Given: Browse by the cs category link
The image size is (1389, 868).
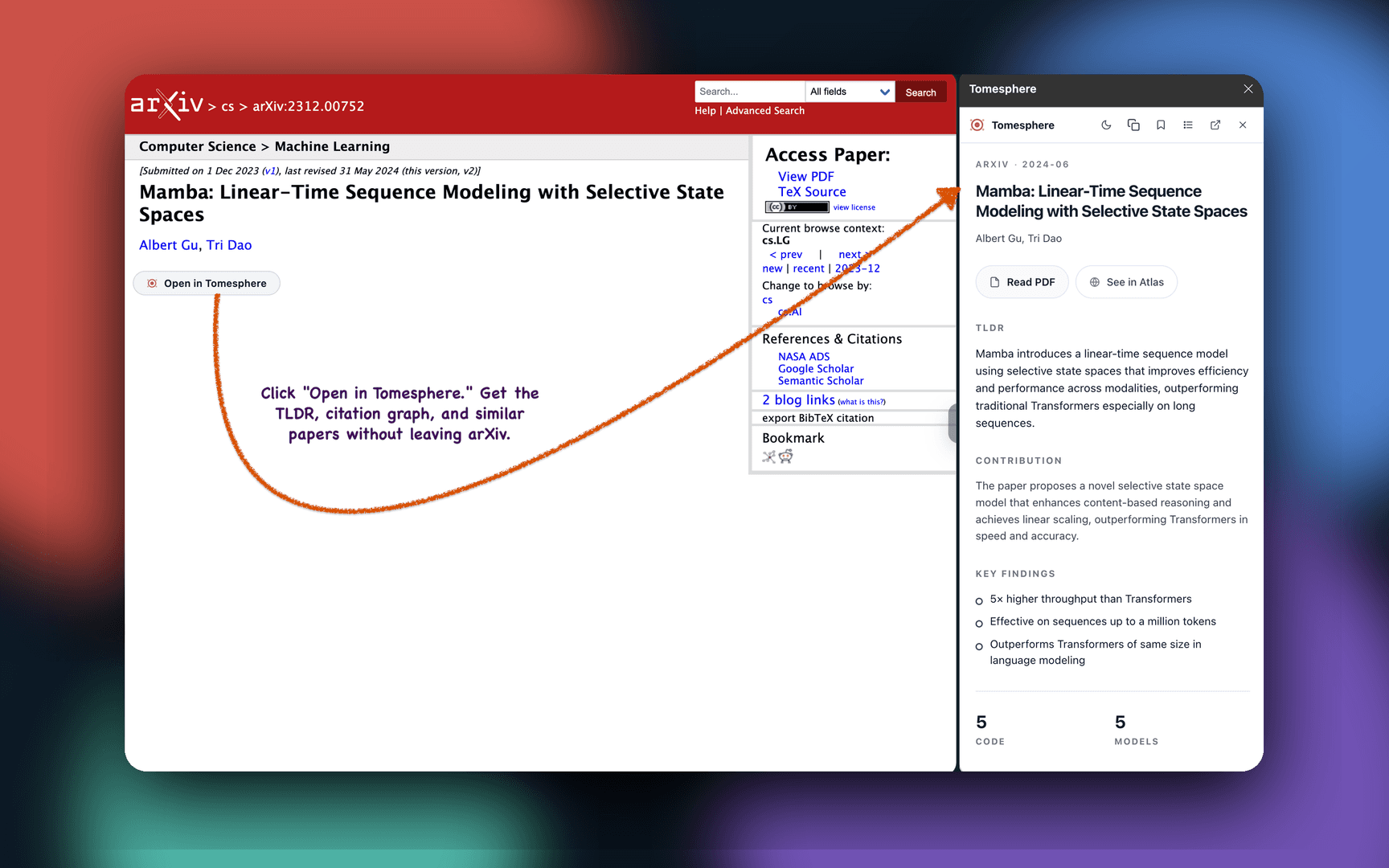Looking at the screenshot, I should [x=768, y=300].
